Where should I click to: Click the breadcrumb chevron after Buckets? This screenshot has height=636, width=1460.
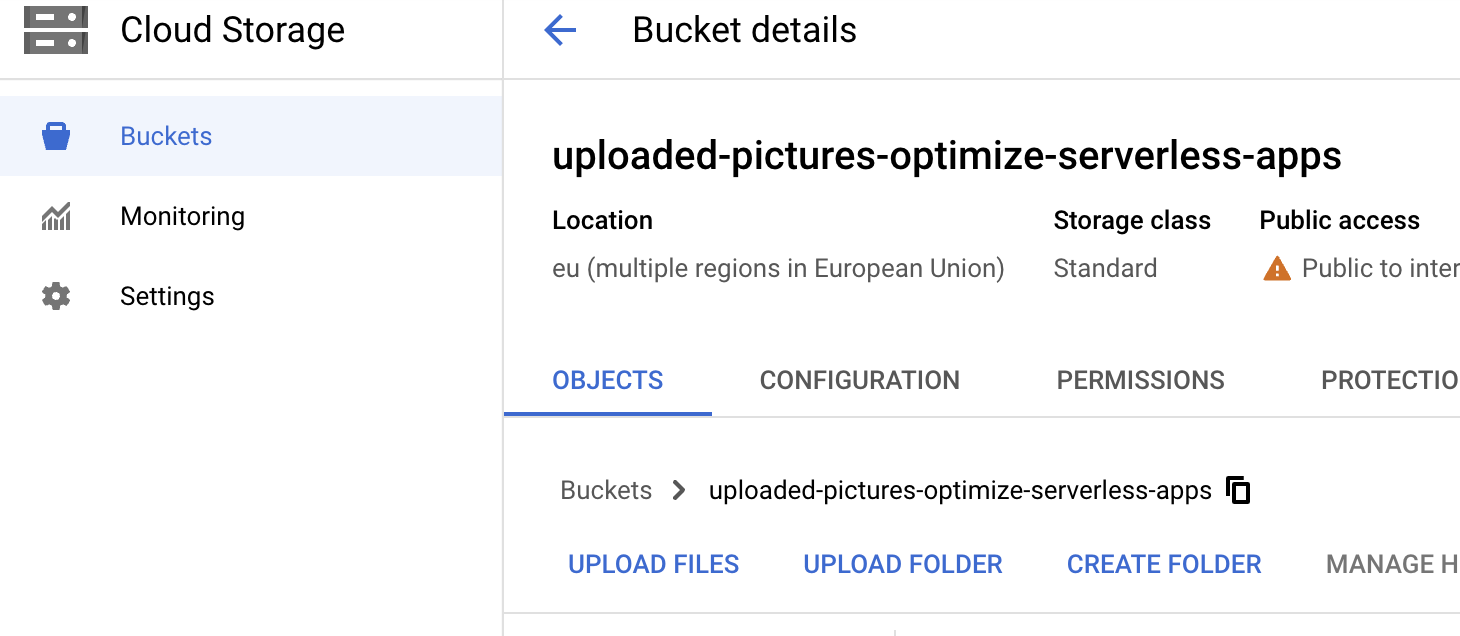coord(680,491)
